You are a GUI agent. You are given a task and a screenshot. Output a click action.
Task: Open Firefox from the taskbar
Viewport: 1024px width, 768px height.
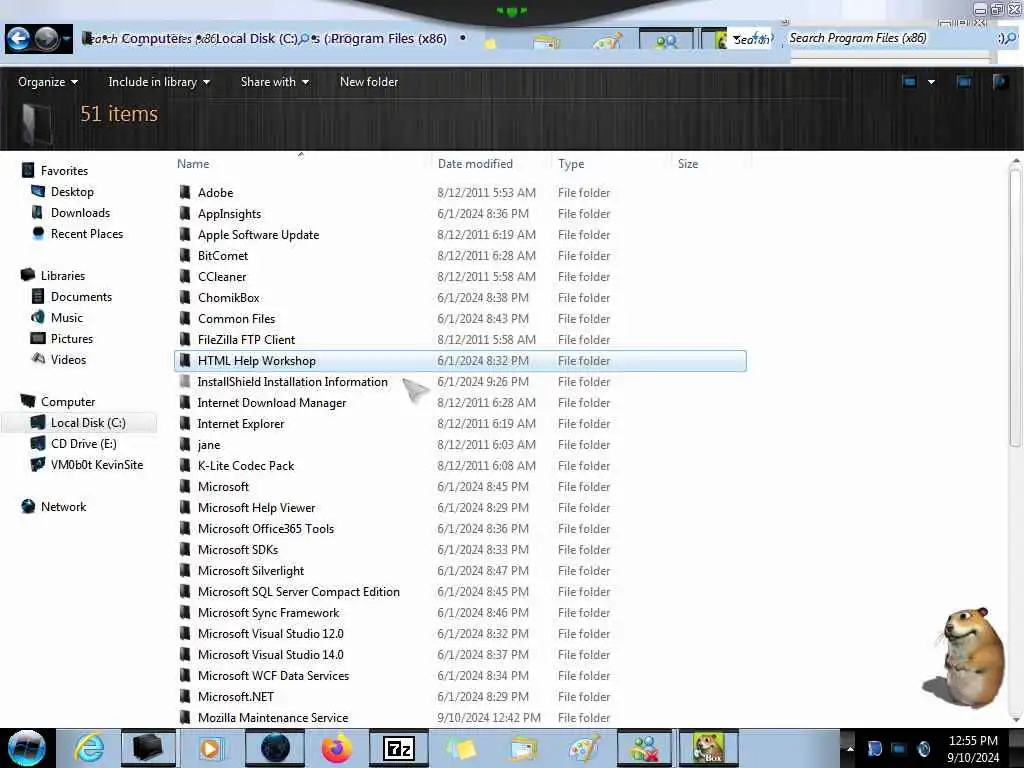(337, 748)
